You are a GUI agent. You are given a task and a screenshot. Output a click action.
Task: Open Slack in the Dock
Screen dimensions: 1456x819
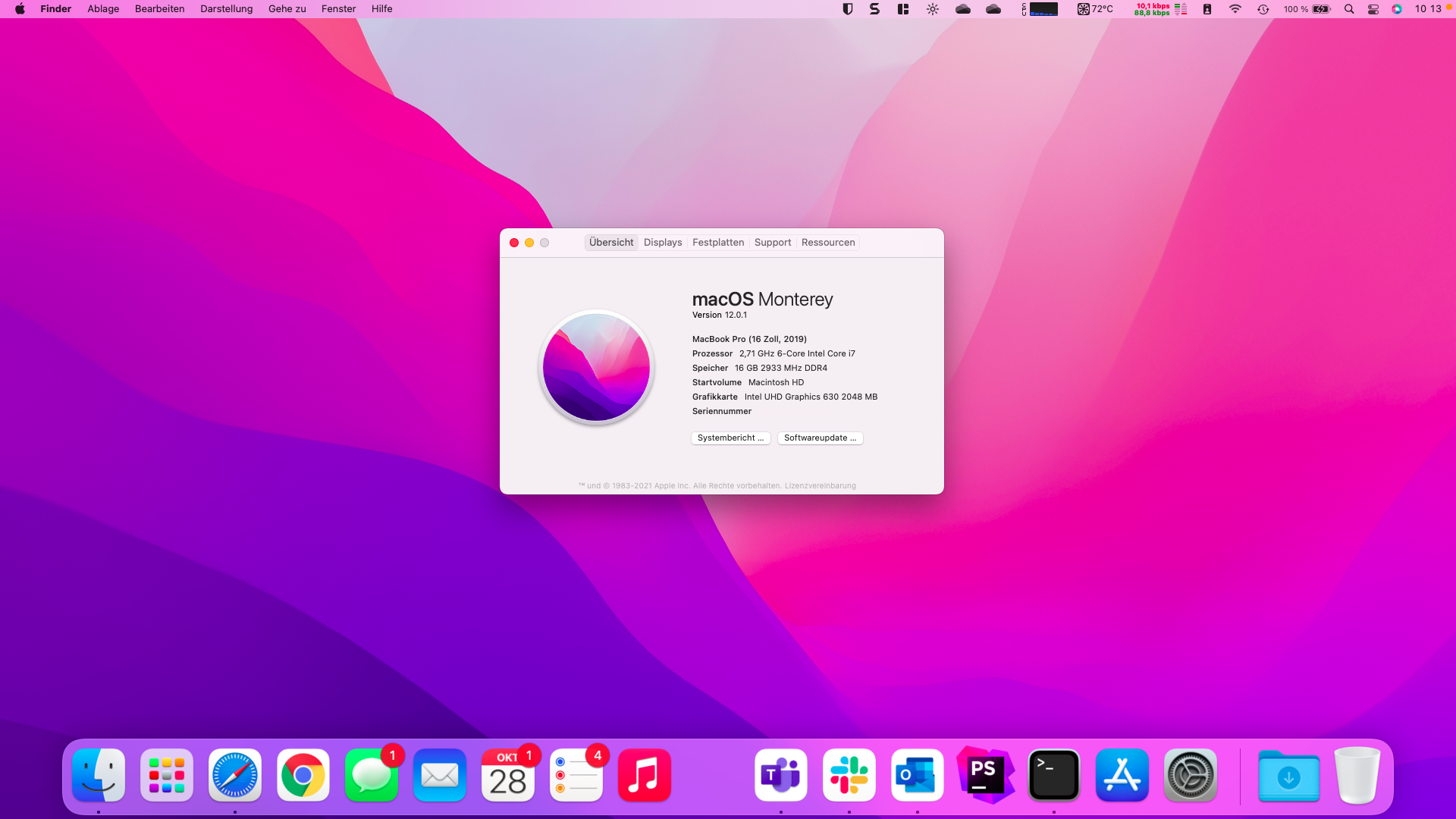pyautogui.click(x=849, y=775)
